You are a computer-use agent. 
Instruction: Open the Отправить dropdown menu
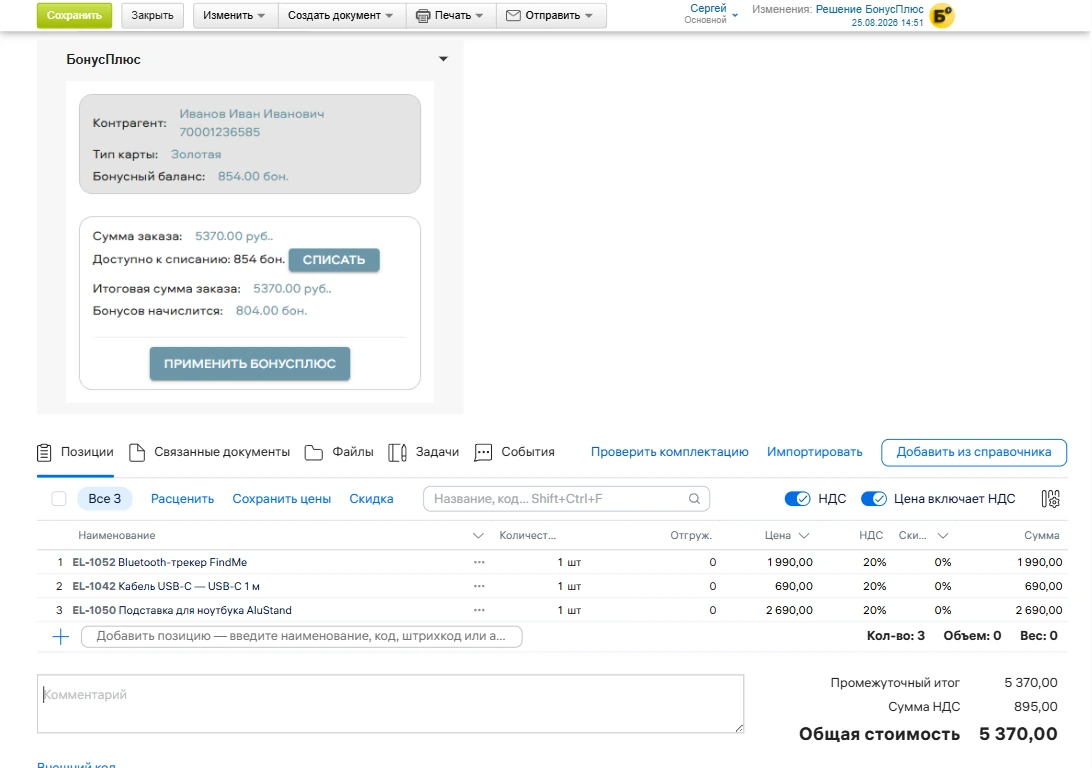[x=551, y=15]
